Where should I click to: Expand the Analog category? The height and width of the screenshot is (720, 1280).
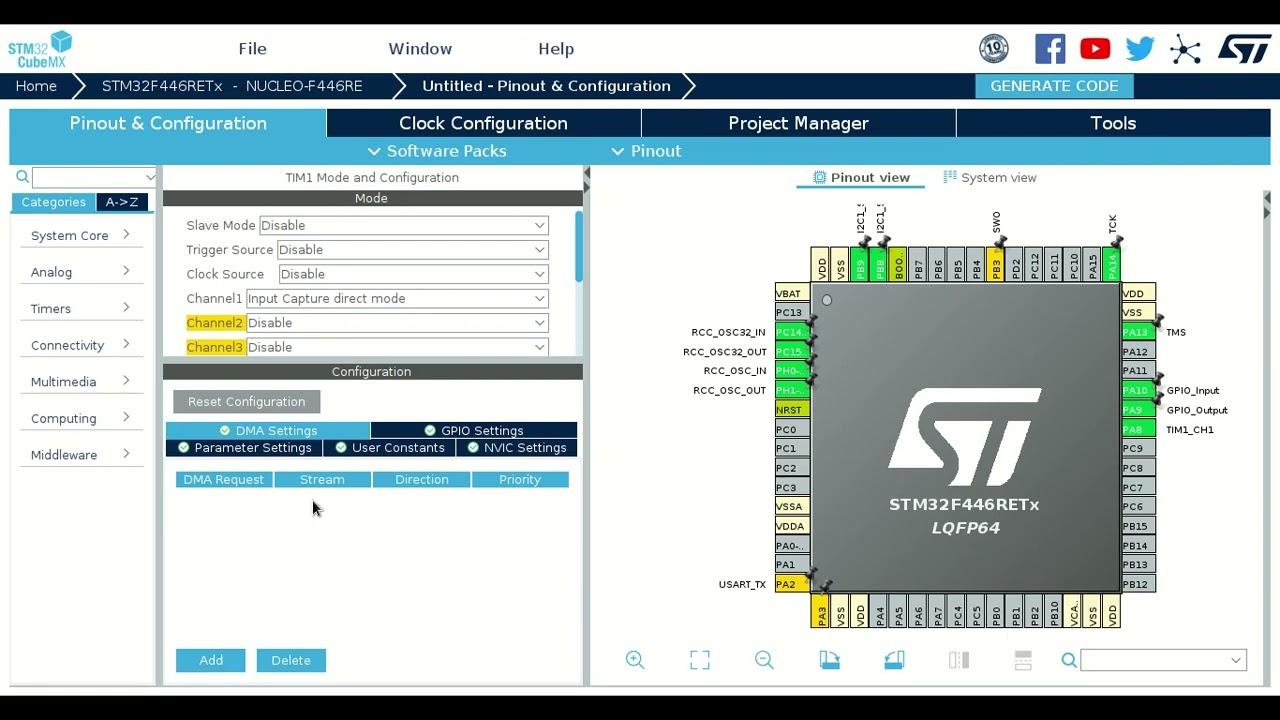pyautogui.click(x=80, y=272)
